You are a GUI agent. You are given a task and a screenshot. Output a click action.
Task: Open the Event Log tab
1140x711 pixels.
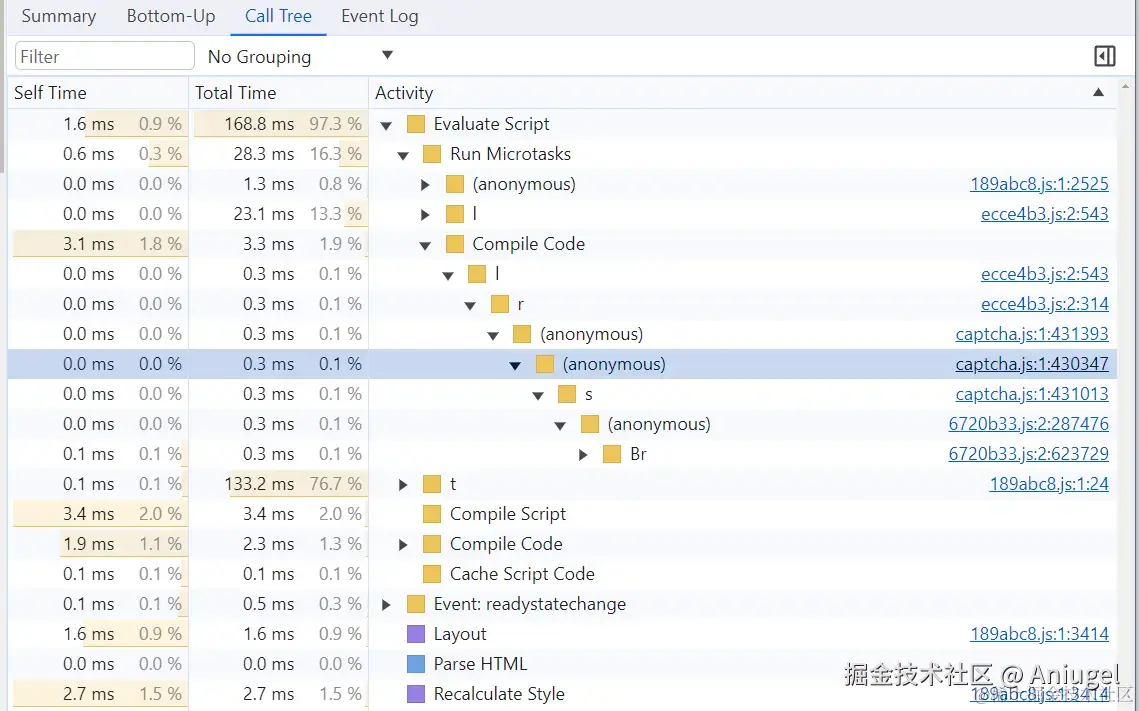click(x=380, y=16)
